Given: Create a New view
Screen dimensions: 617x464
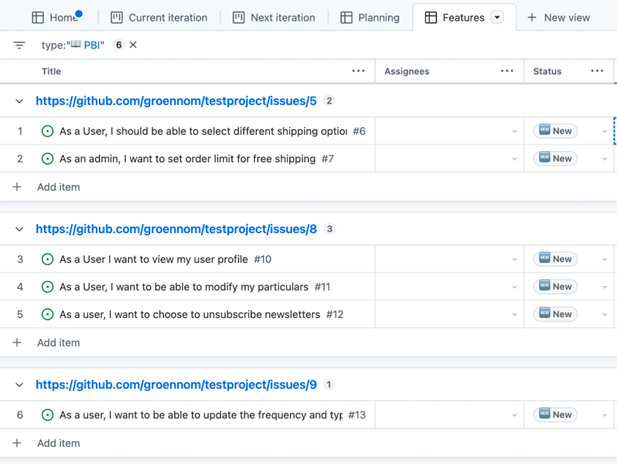Looking at the screenshot, I should point(558,18).
